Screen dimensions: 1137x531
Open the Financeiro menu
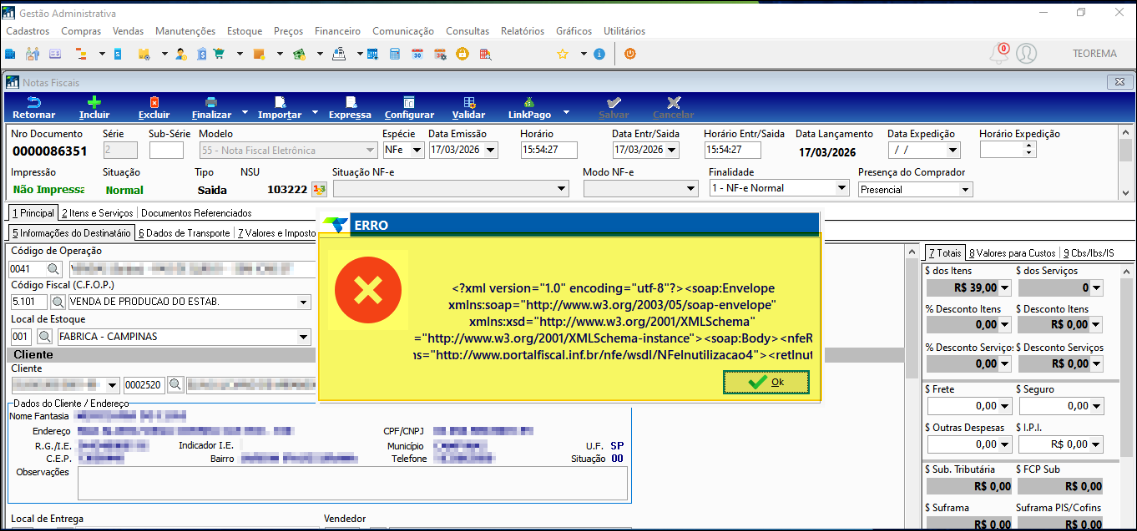[x=337, y=31]
